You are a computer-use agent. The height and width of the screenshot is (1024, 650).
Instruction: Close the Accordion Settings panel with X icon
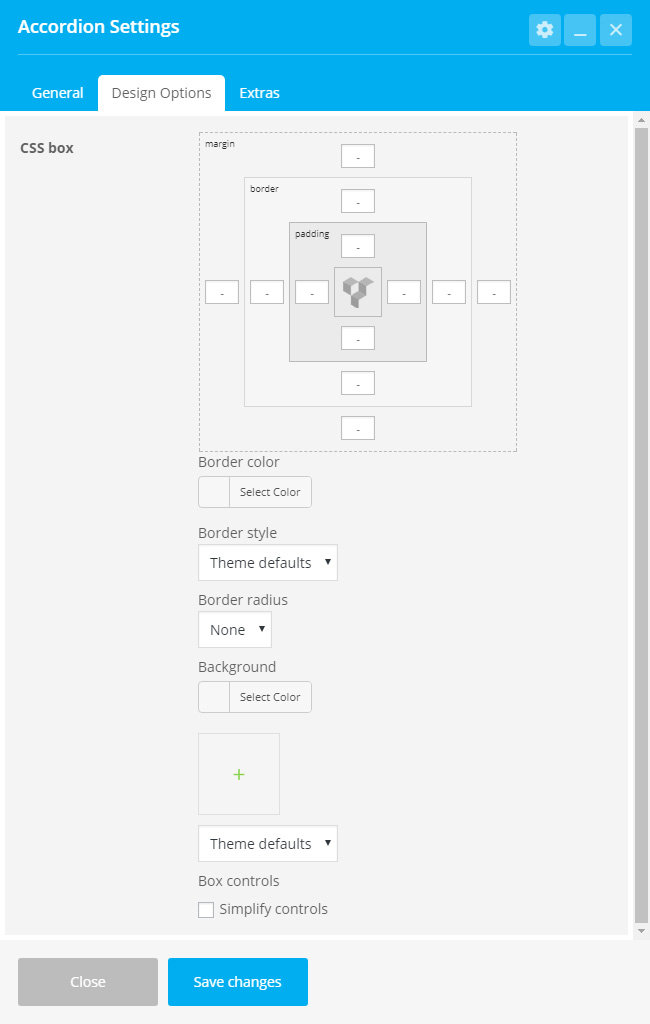coord(615,30)
